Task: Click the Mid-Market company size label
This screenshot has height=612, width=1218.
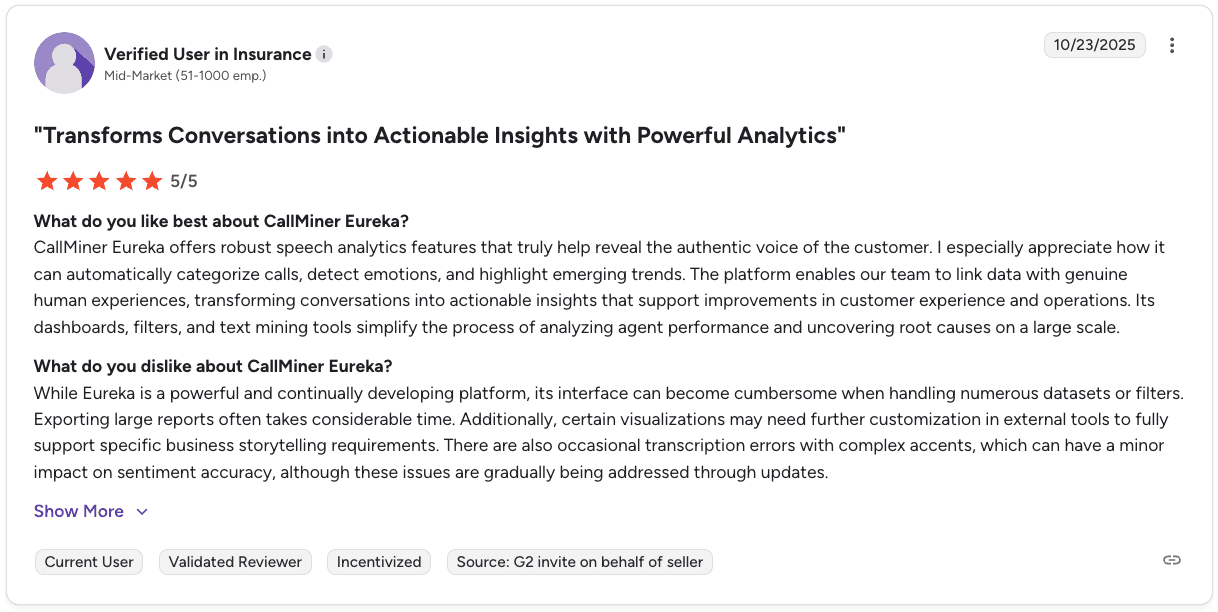Action: [185, 76]
